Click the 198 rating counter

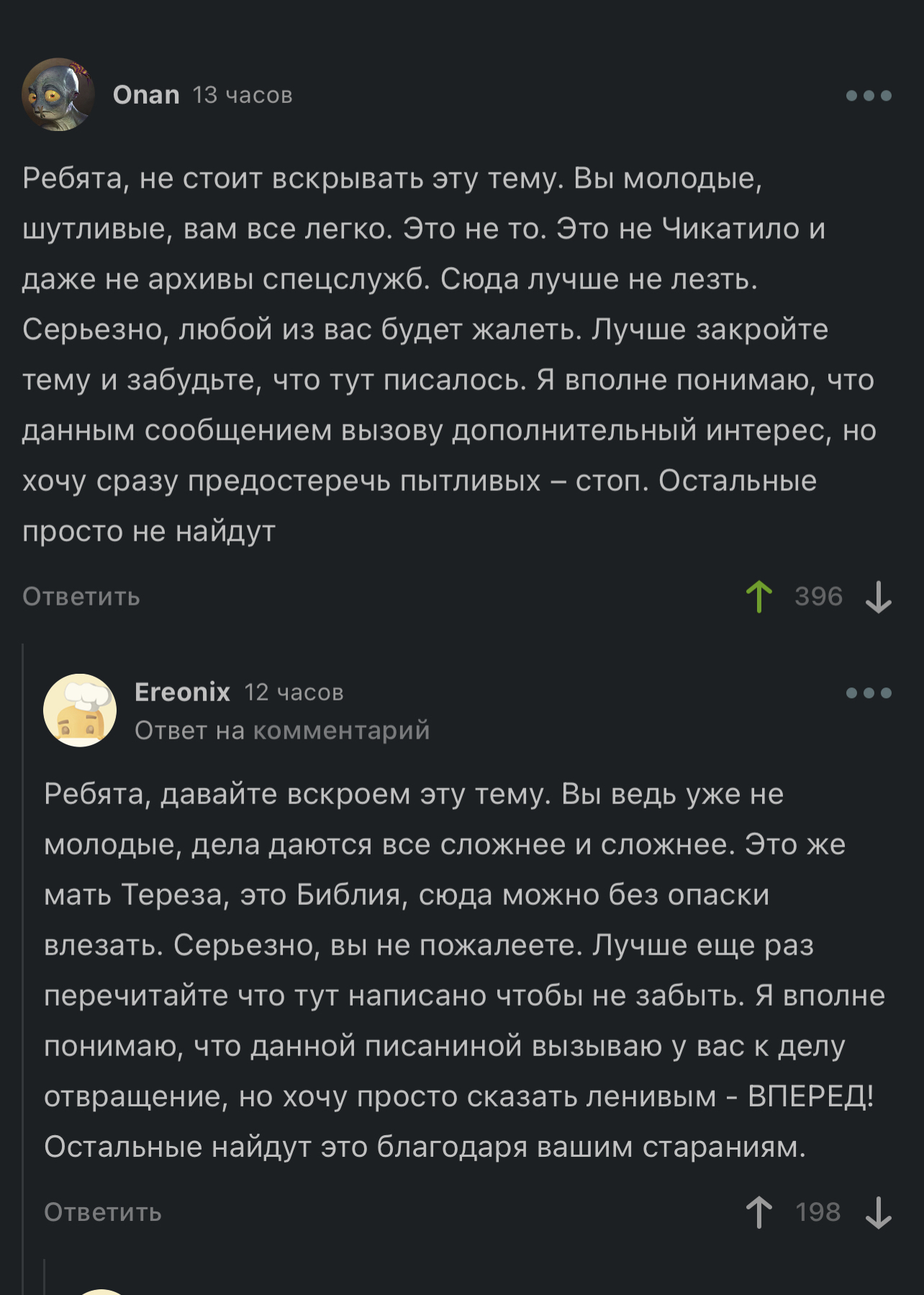(818, 1212)
